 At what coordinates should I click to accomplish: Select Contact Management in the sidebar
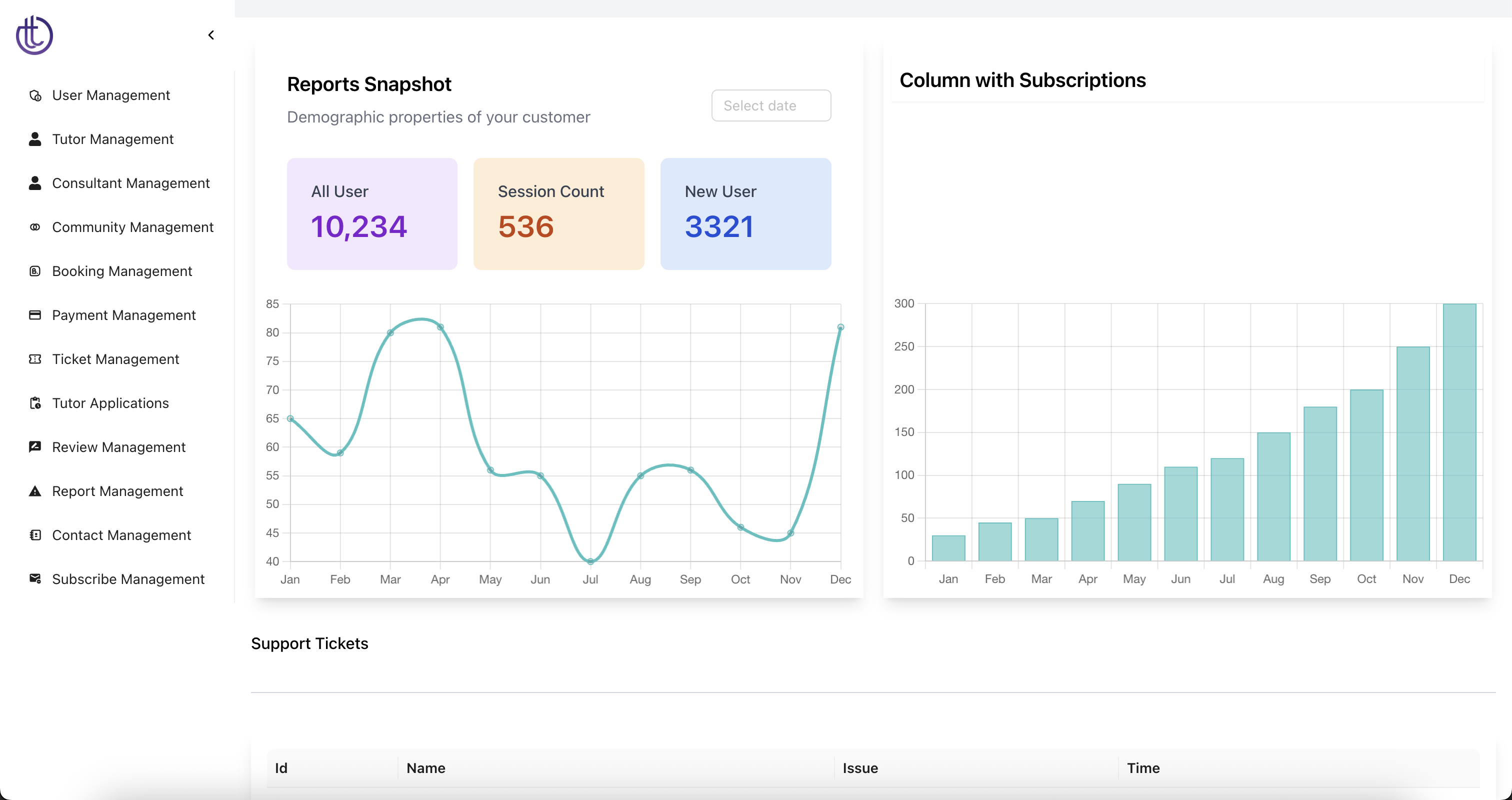(121, 534)
